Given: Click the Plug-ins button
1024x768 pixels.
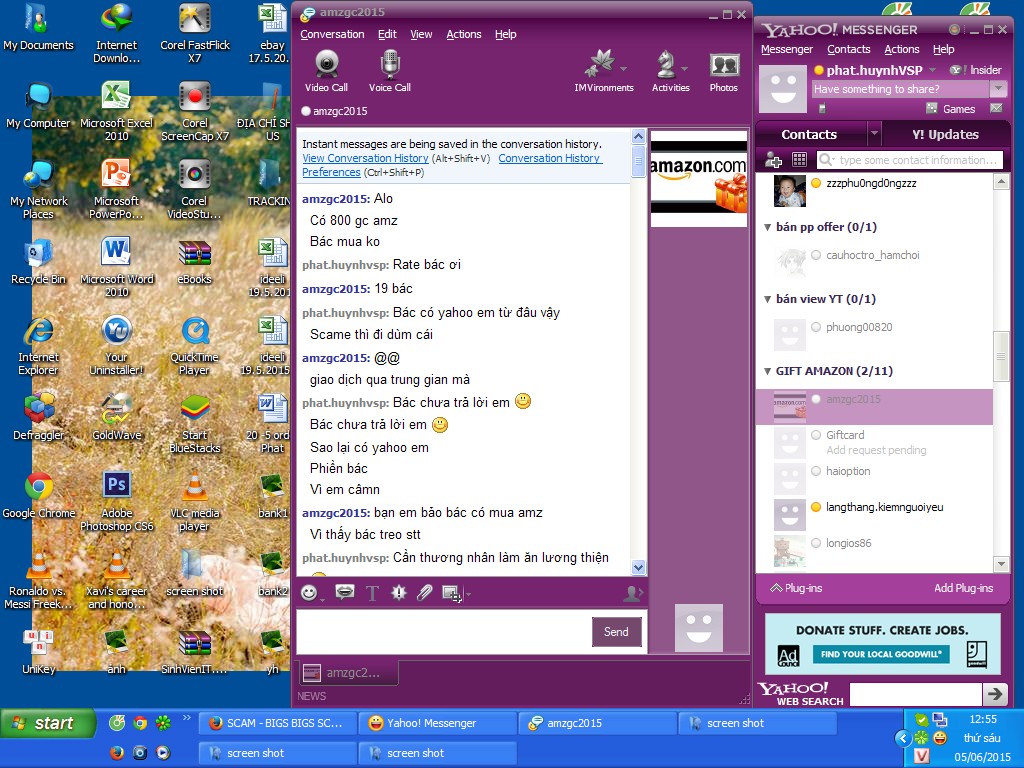Looking at the screenshot, I should tap(796, 588).
